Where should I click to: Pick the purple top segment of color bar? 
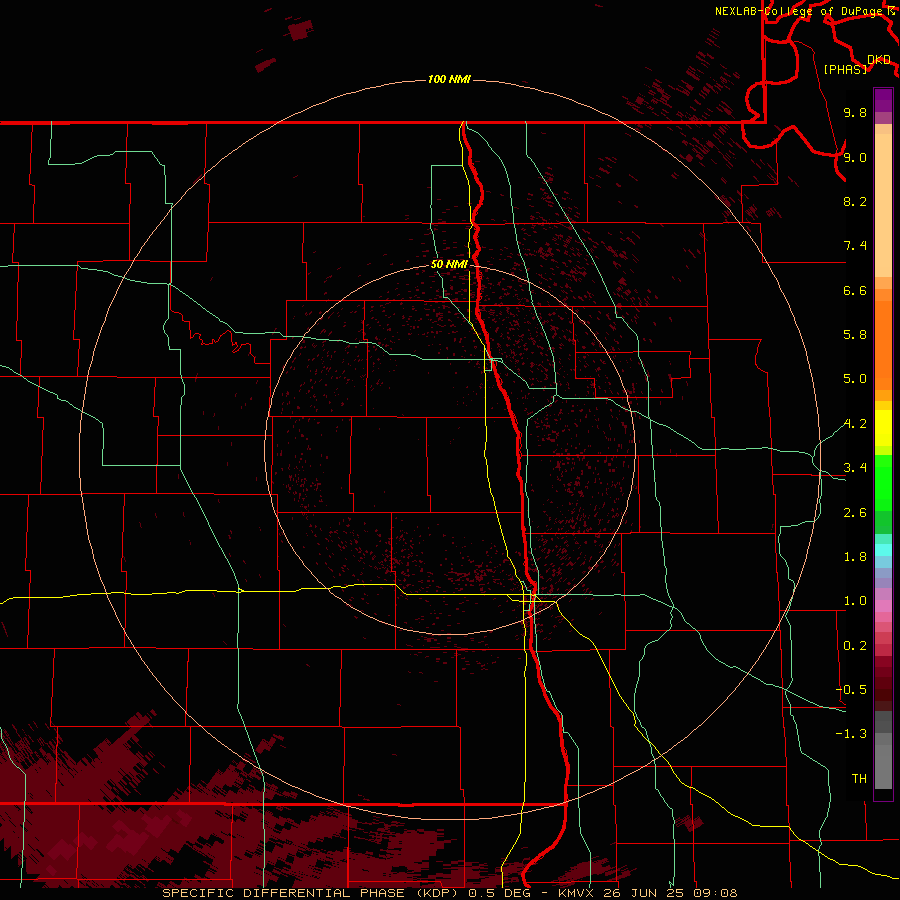click(883, 100)
